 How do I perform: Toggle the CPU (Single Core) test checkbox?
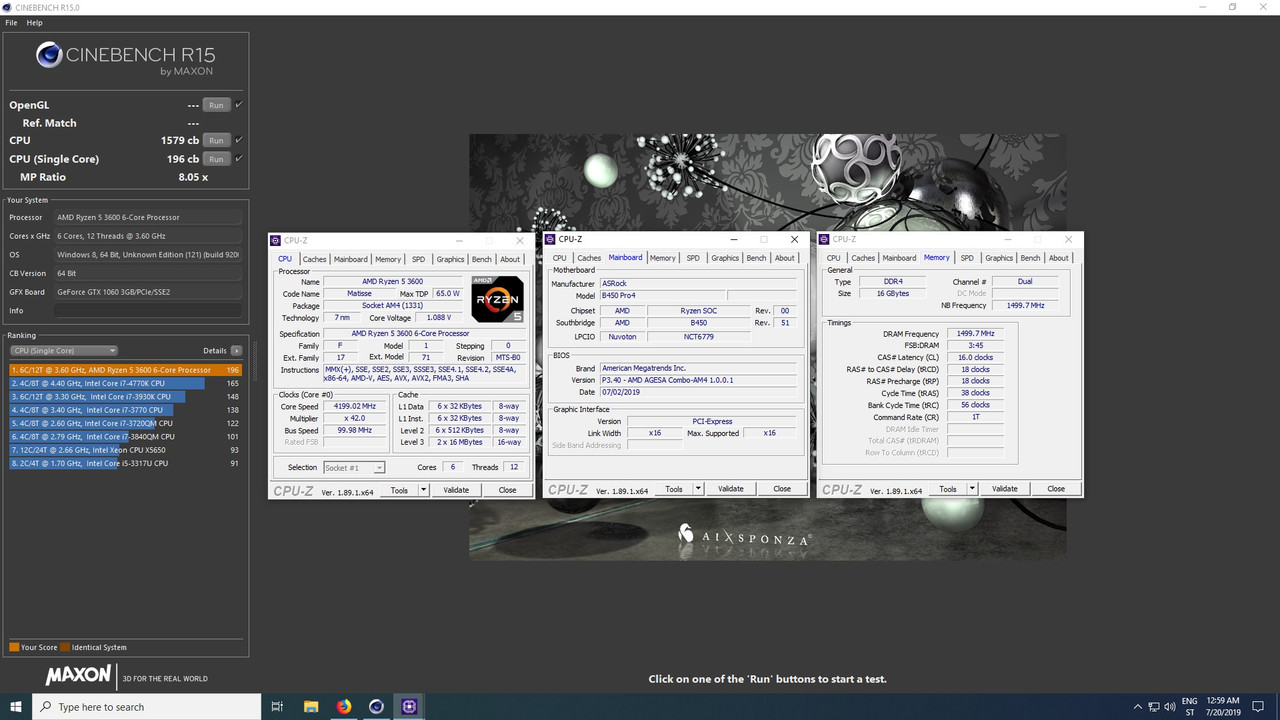coord(239,158)
